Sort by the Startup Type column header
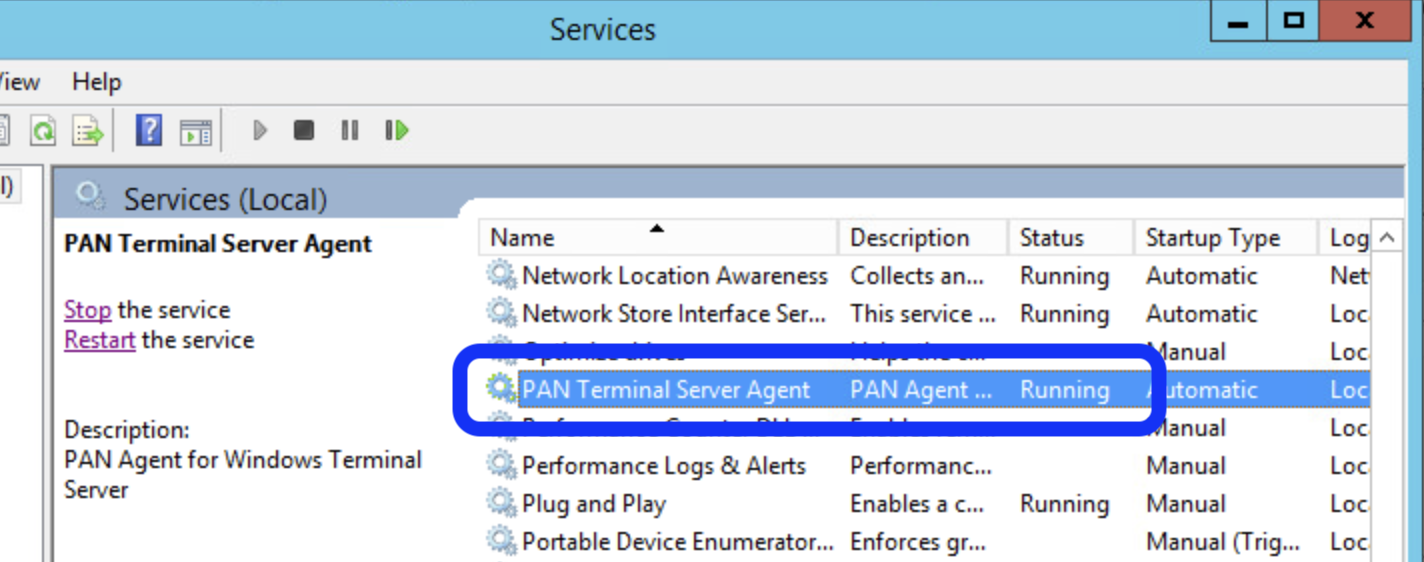This screenshot has width=1424, height=562. [1226, 238]
